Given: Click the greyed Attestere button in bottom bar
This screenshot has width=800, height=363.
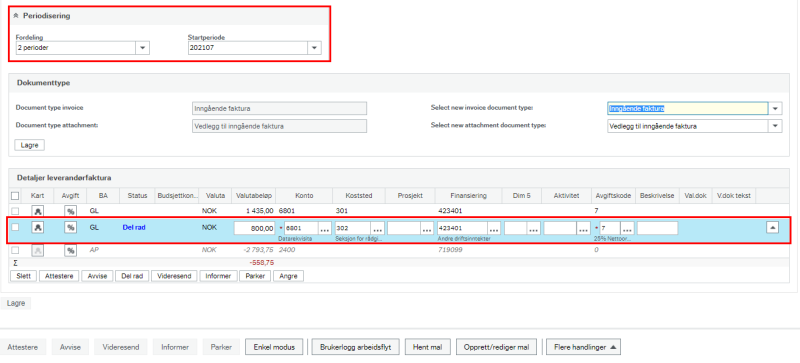Looking at the screenshot, I should (22, 347).
